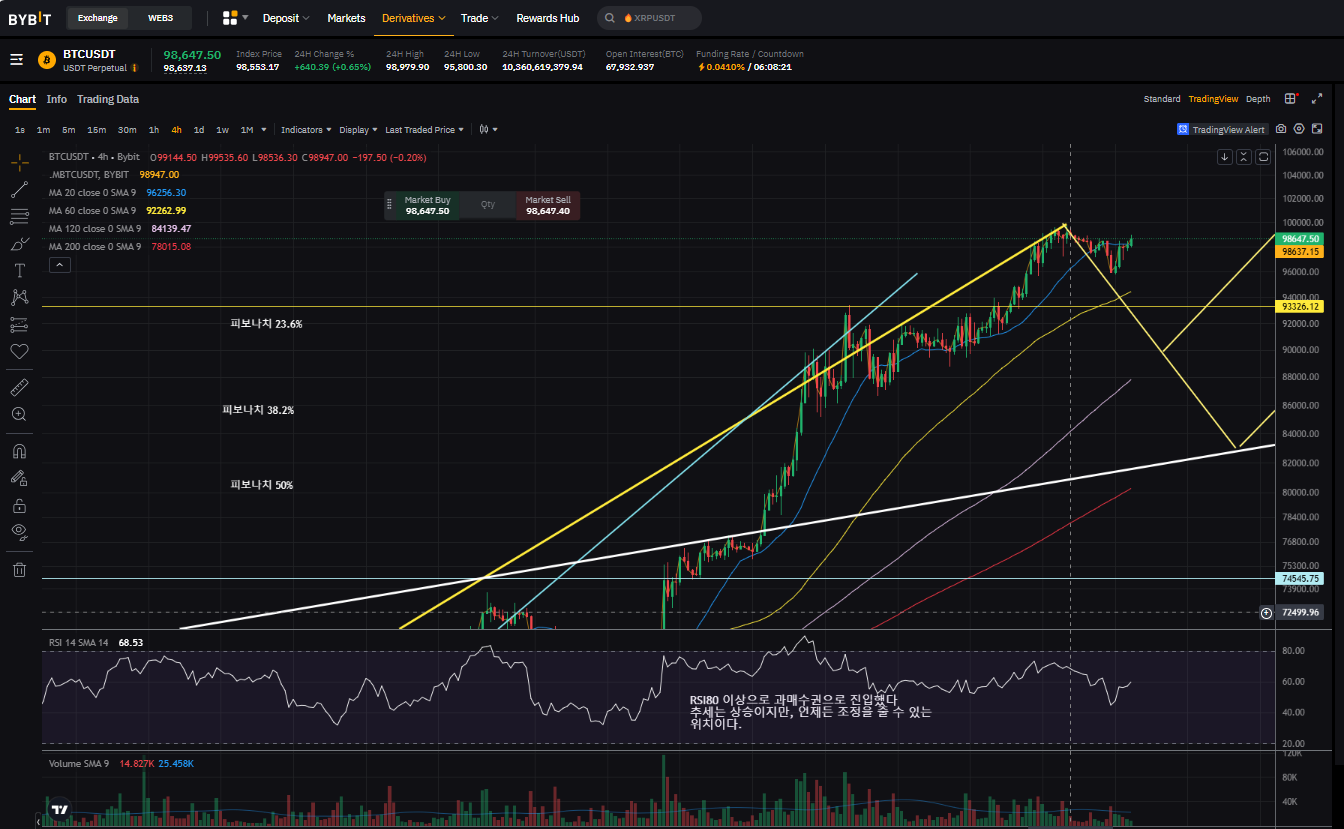Select the crosshair cursor tool
1344x829 pixels.
(19, 163)
